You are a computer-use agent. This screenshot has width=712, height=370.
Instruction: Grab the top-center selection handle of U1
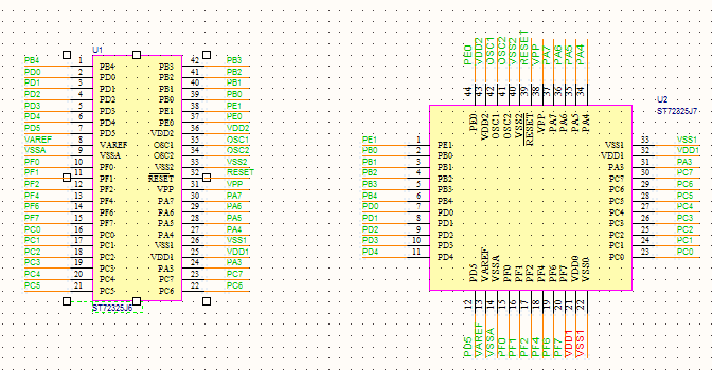136,55
